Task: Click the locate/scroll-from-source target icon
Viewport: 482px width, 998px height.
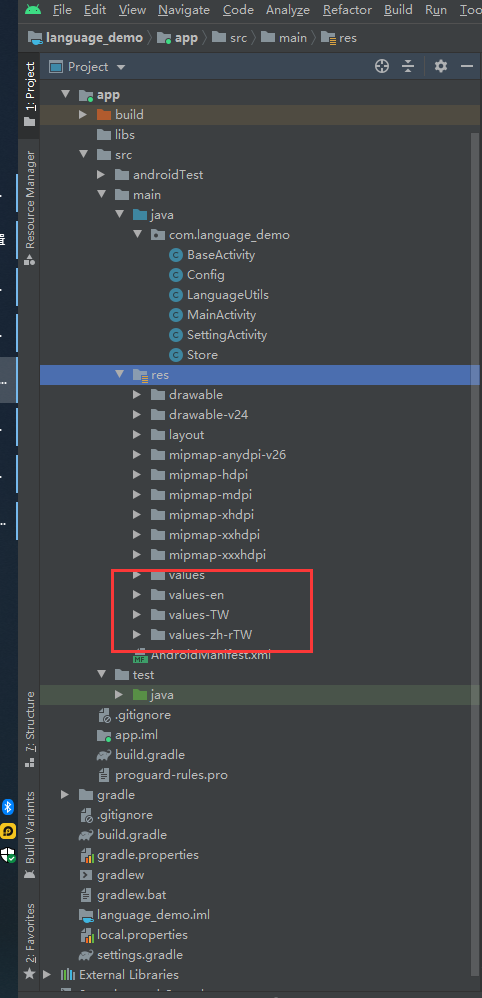Action: pyautogui.click(x=382, y=66)
